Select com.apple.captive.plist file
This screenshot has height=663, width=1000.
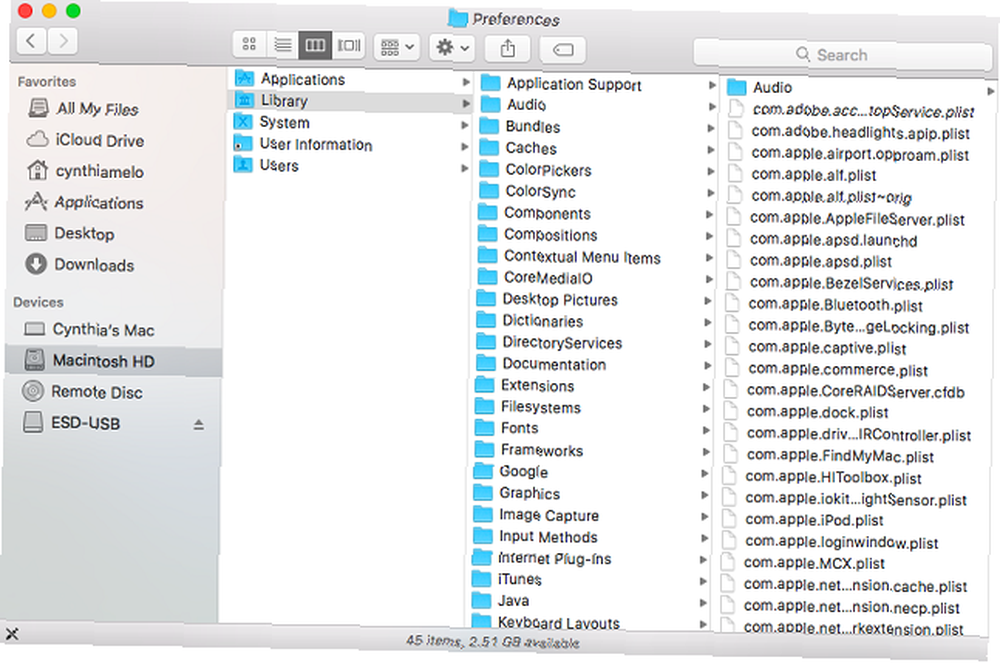click(x=816, y=348)
